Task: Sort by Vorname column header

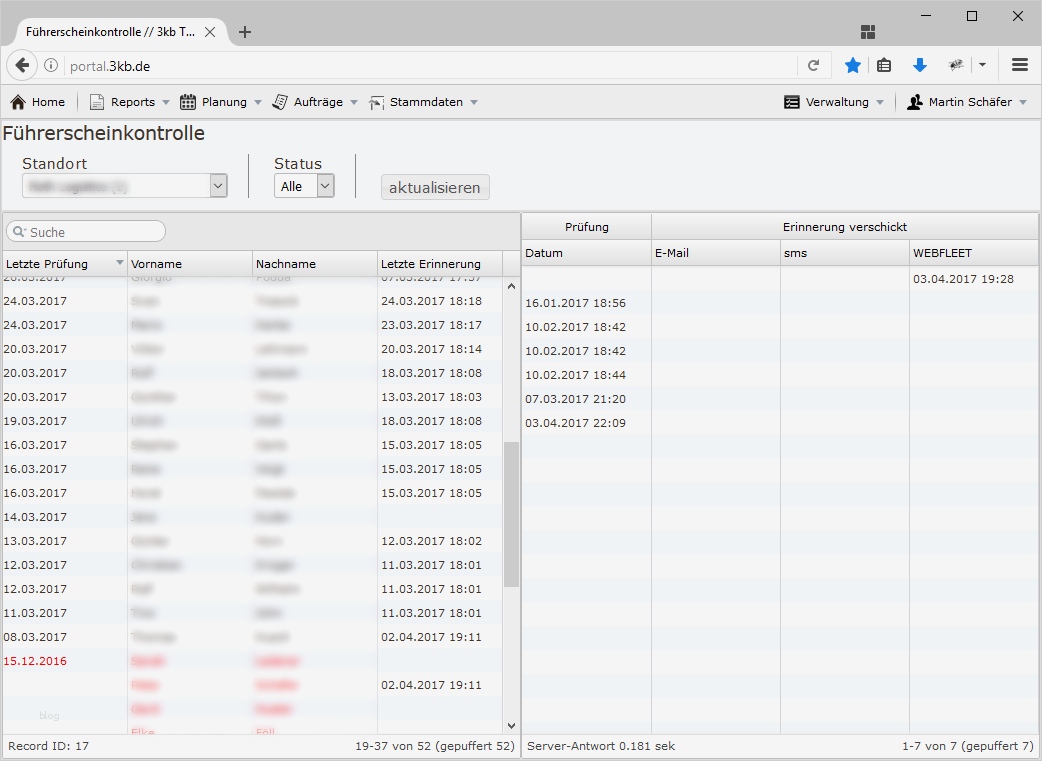Action: (x=189, y=264)
